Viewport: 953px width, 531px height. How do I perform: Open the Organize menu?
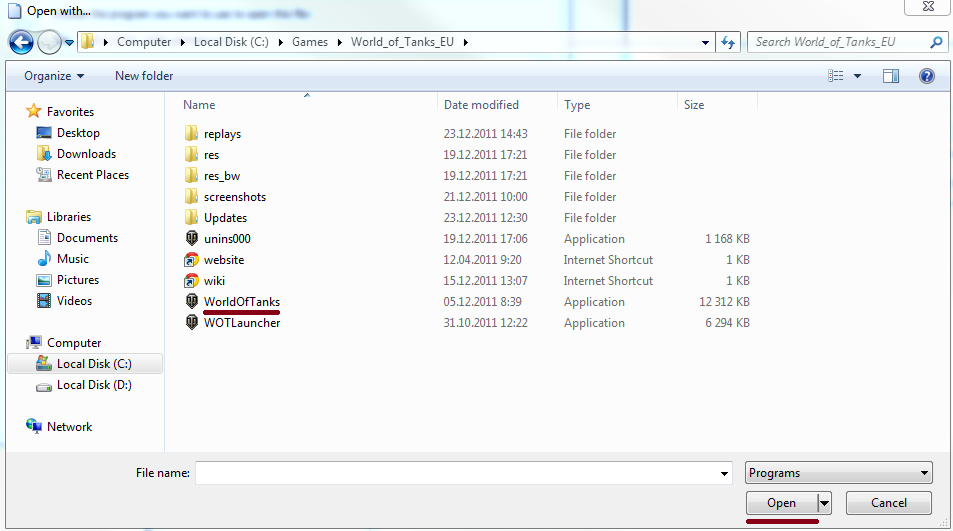click(54, 76)
